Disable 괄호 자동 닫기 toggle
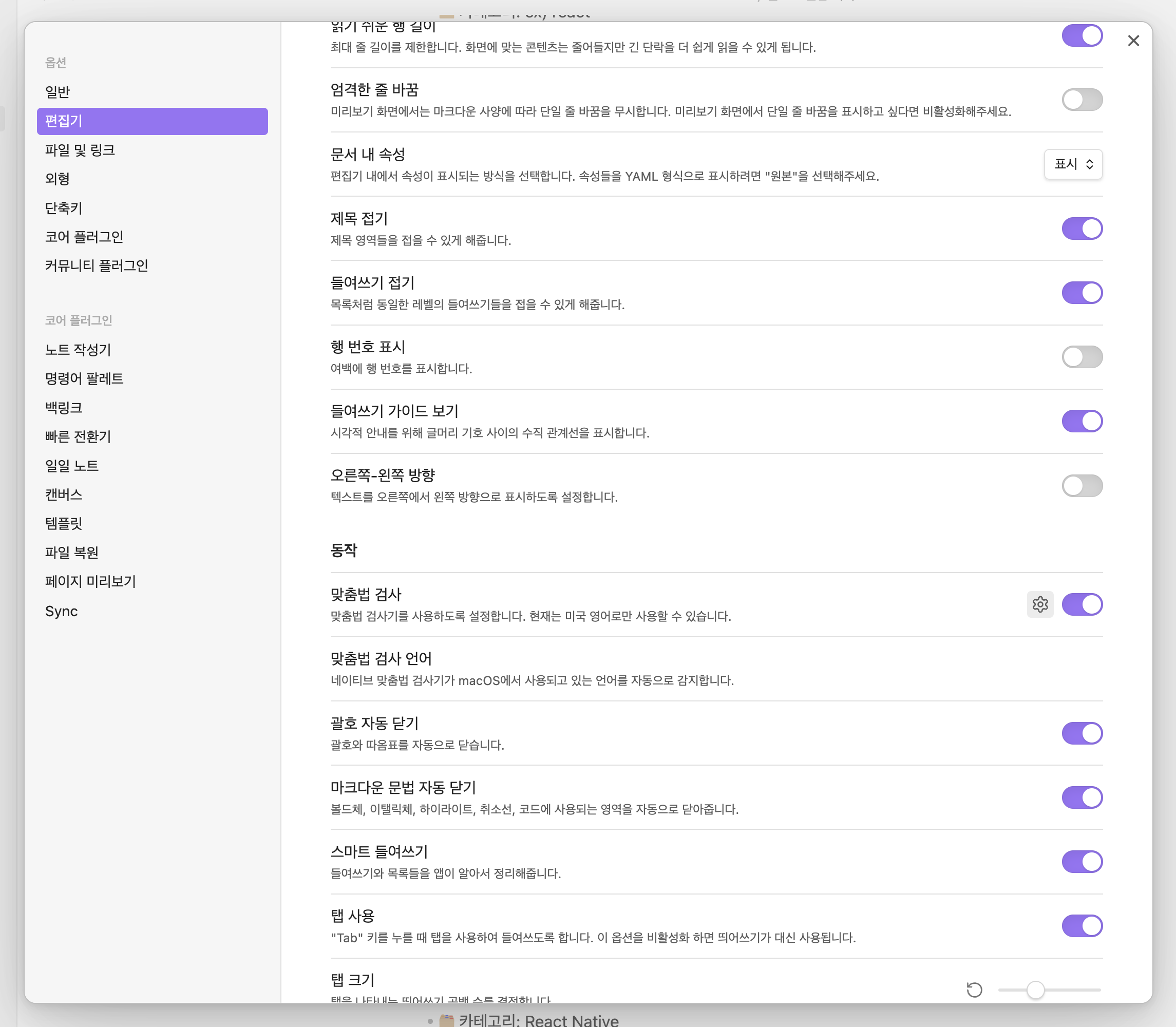The width and height of the screenshot is (1176, 1027). [x=1082, y=733]
